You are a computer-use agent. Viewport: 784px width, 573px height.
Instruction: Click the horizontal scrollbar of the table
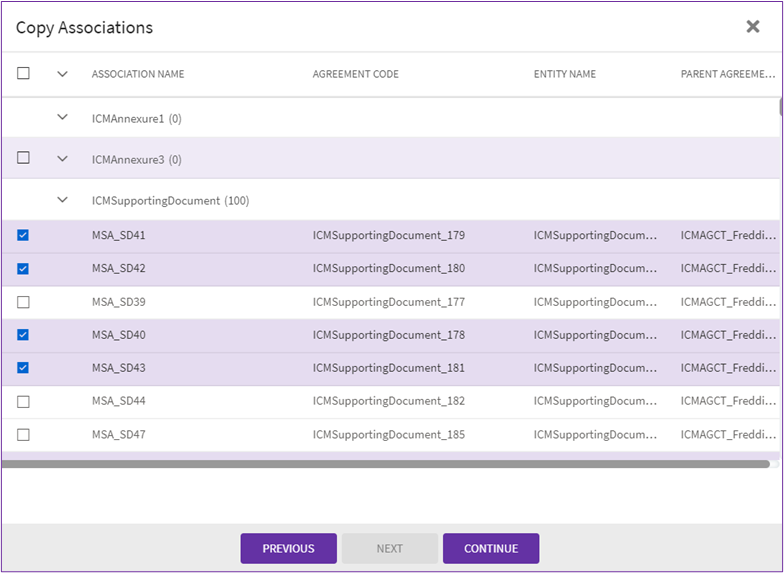385,464
